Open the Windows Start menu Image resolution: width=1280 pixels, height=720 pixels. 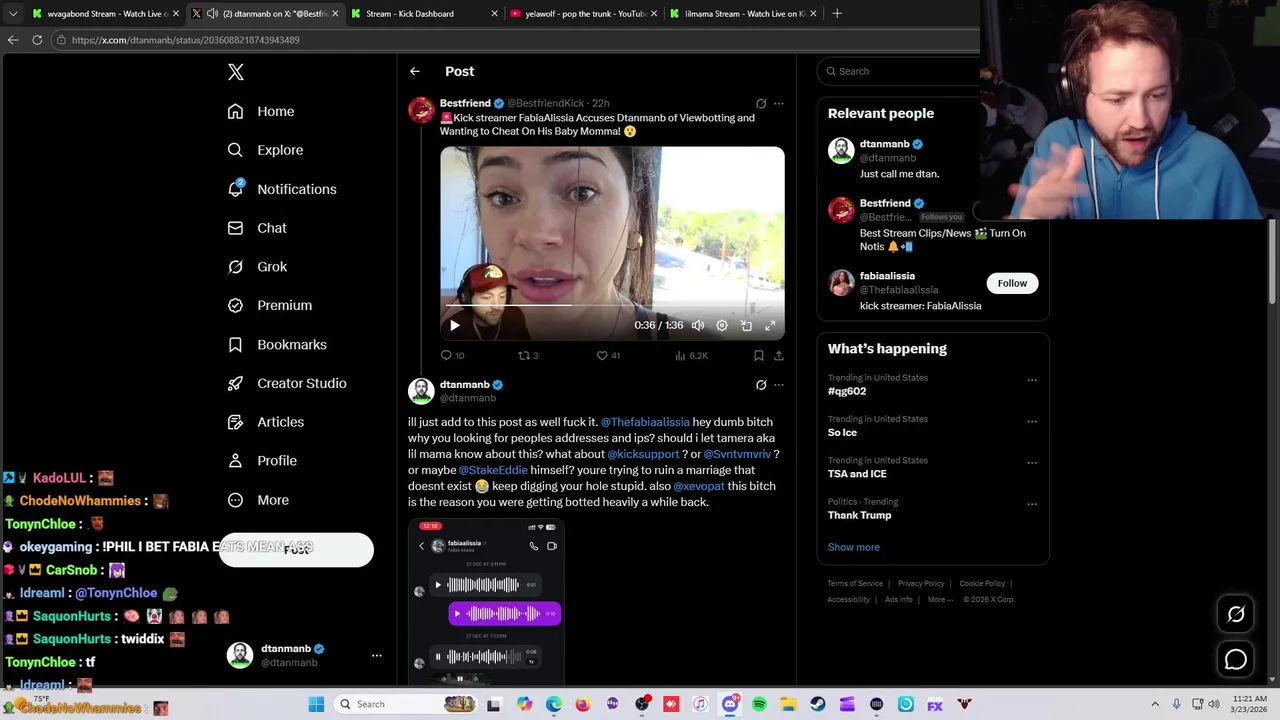tap(316, 704)
